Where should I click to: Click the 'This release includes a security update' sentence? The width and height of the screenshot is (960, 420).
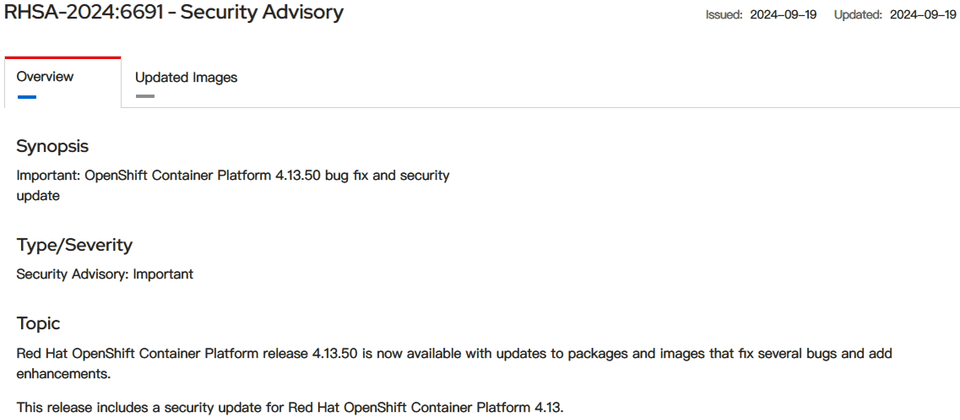[x=290, y=406]
